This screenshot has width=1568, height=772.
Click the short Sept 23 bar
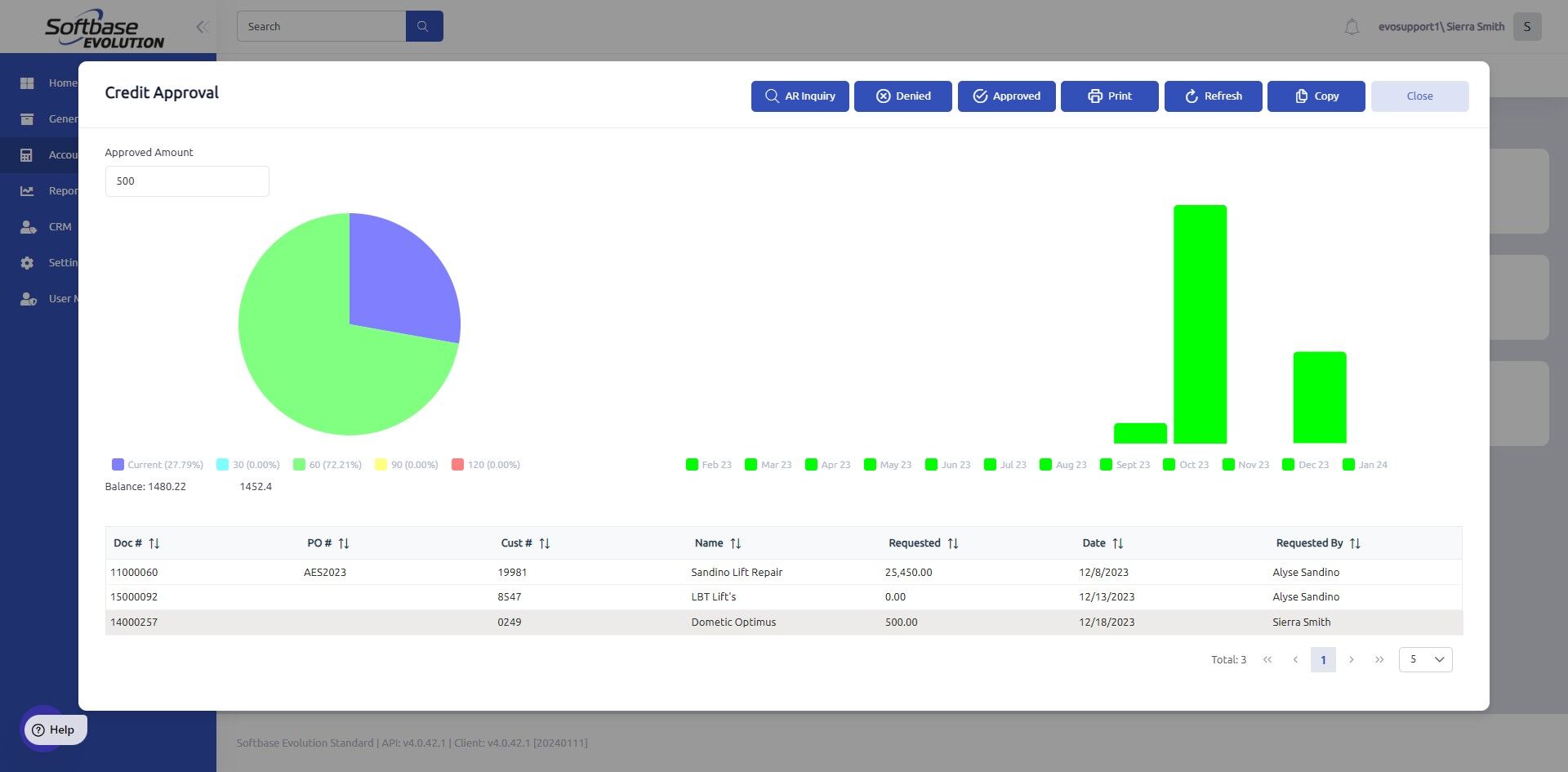tap(1140, 433)
